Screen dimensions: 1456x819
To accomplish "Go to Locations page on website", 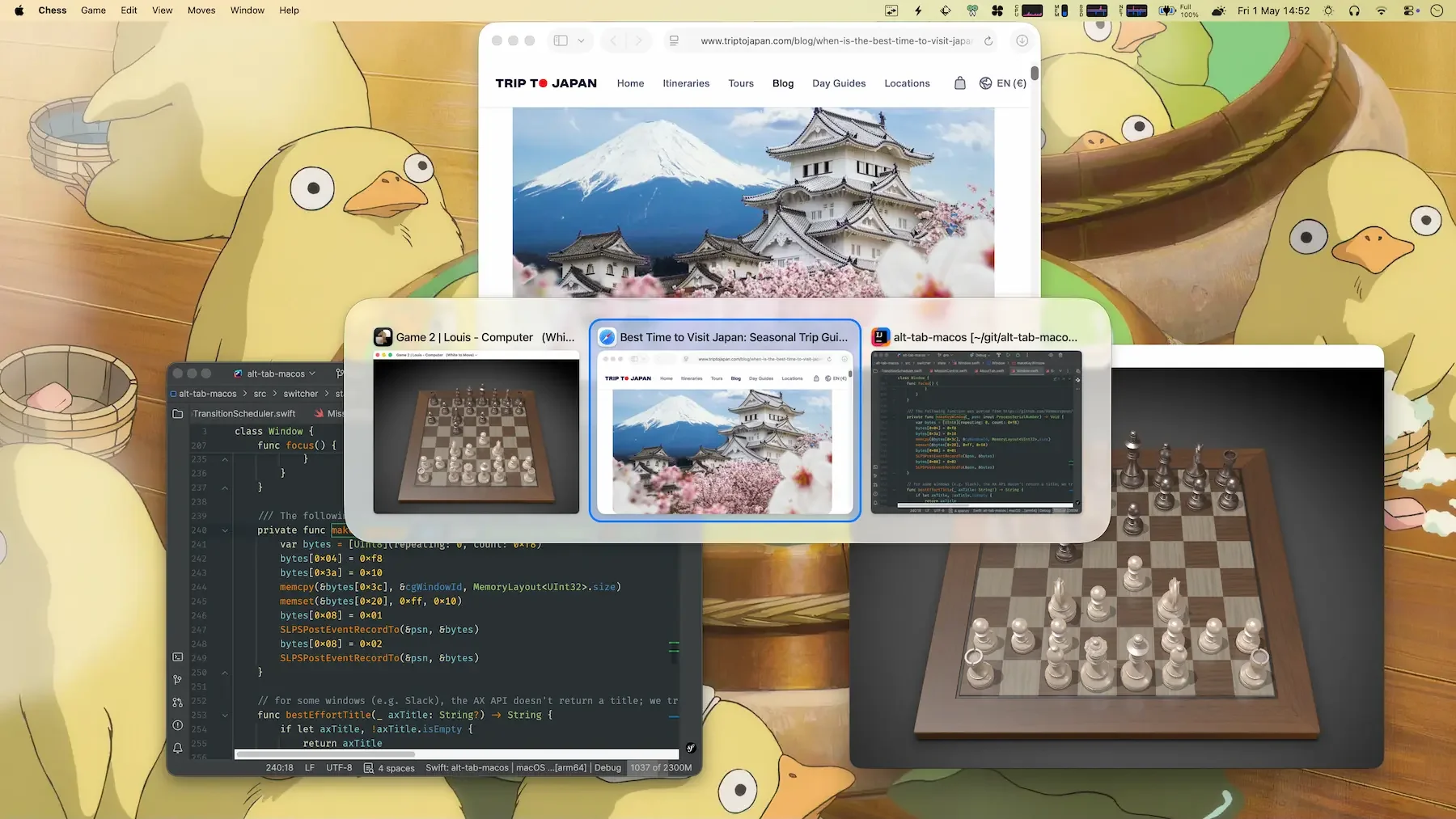I will click(907, 83).
